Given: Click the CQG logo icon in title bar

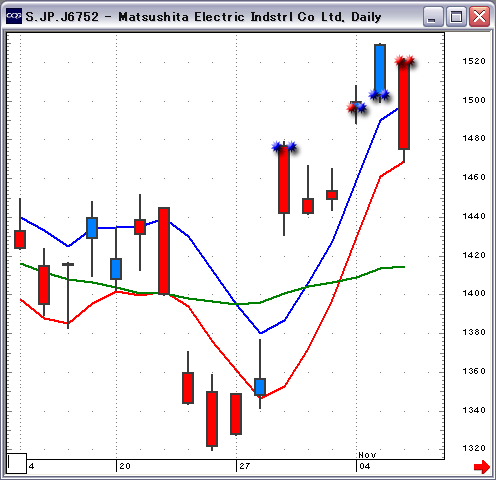Looking at the screenshot, I should 14,16.
